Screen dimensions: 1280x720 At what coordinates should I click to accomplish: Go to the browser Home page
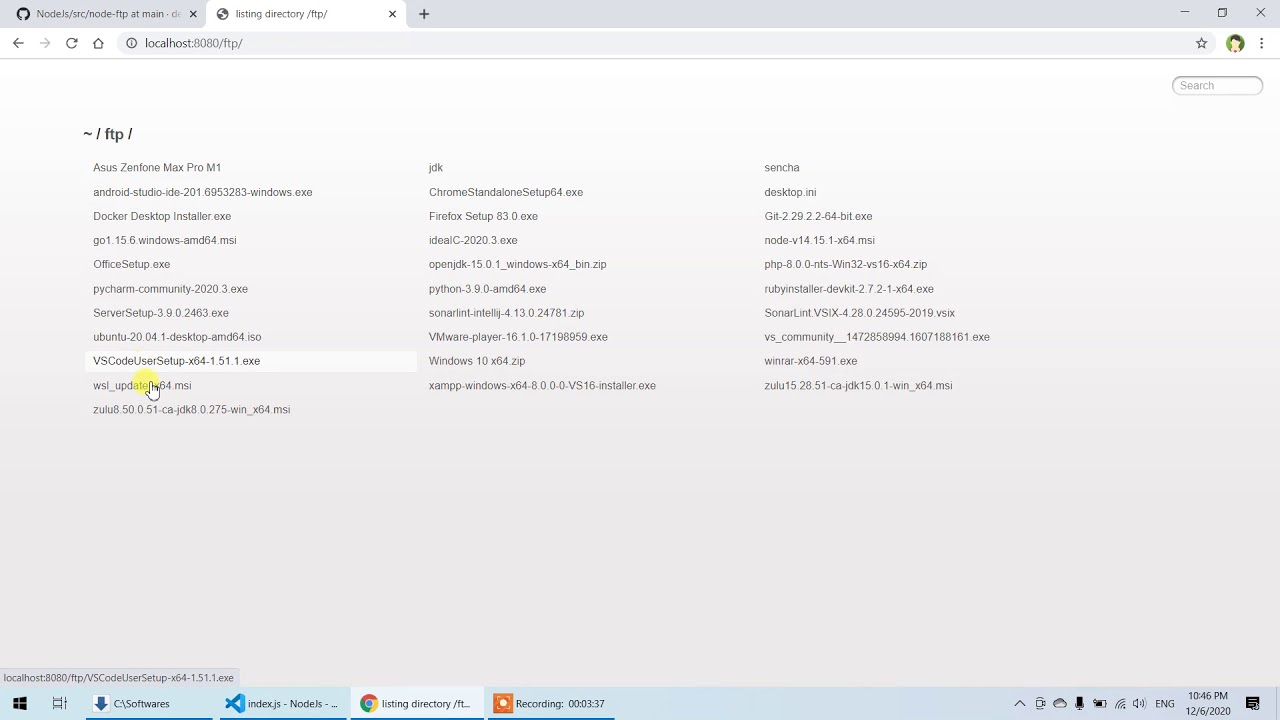coord(98,43)
